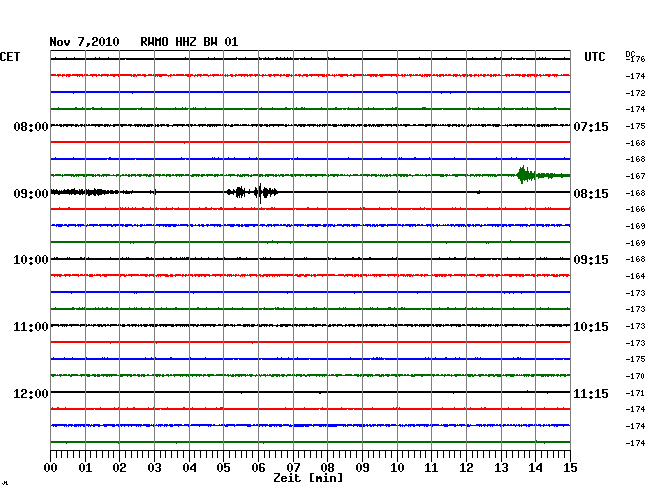
Task: Click the '11:15' UTC time label
Action: coord(591,393)
